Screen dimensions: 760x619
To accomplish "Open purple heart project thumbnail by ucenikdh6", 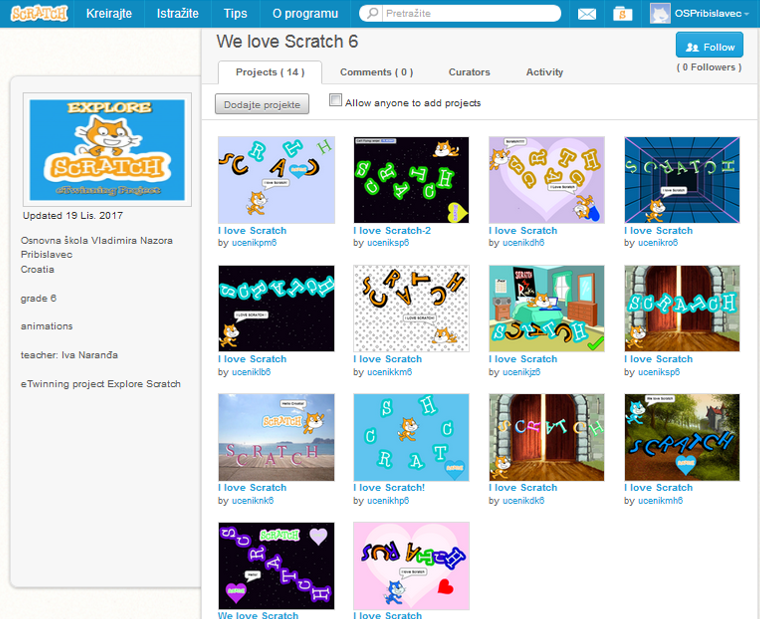I will [546, 180].
